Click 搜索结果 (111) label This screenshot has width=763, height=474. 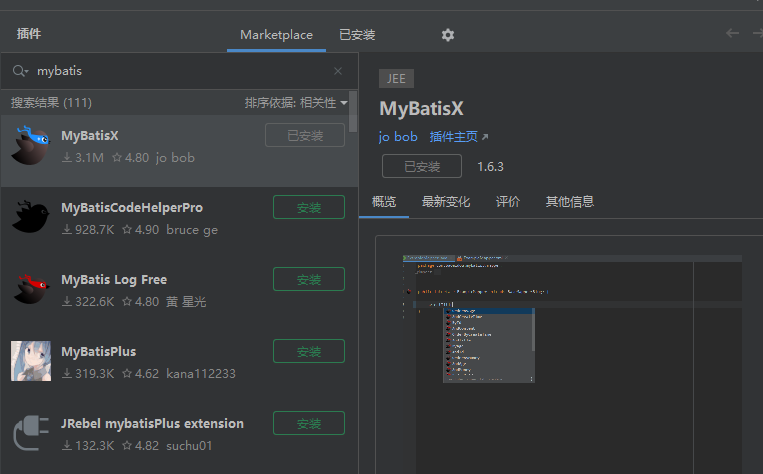(51, 103)
